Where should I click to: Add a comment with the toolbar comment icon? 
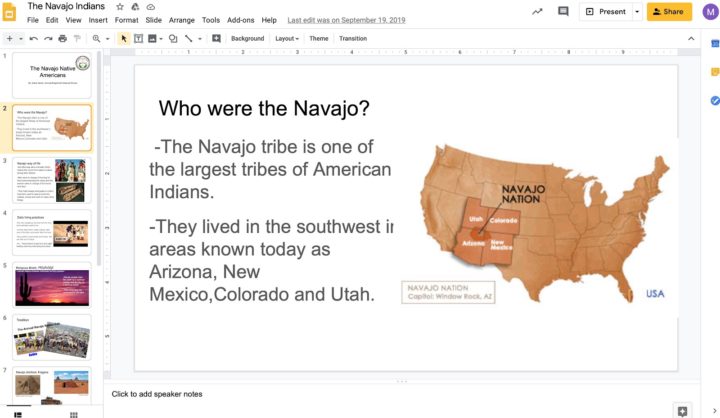(216, 39)
